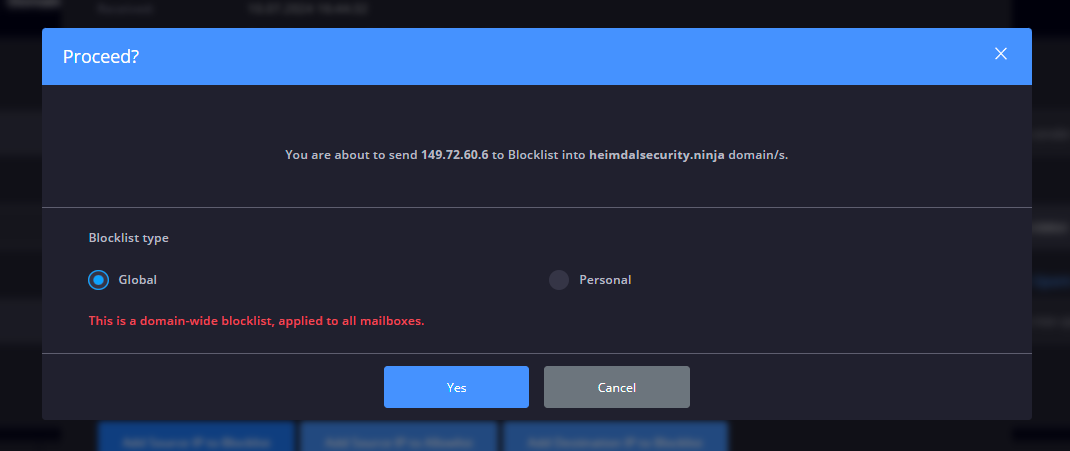
Task: Click the blurred last blue button behind dialog
Action: [616, 437]
